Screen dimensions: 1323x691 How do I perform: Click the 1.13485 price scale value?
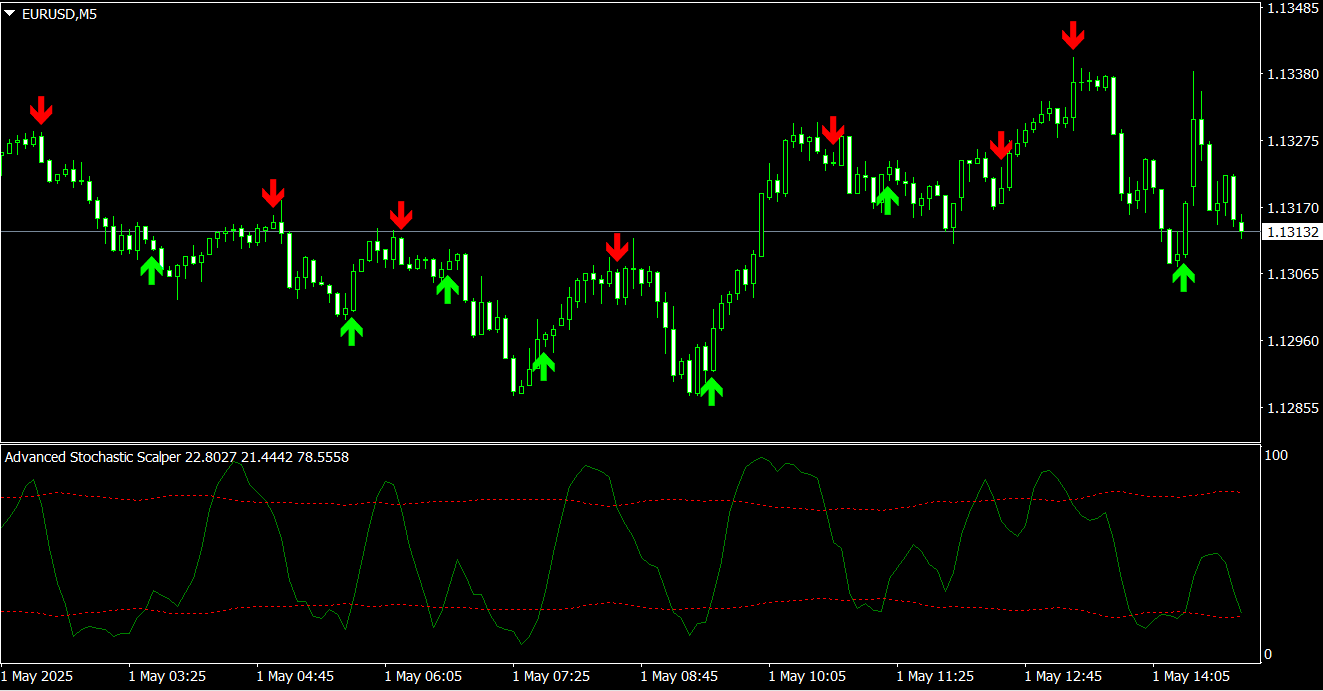click(1291, 8)
